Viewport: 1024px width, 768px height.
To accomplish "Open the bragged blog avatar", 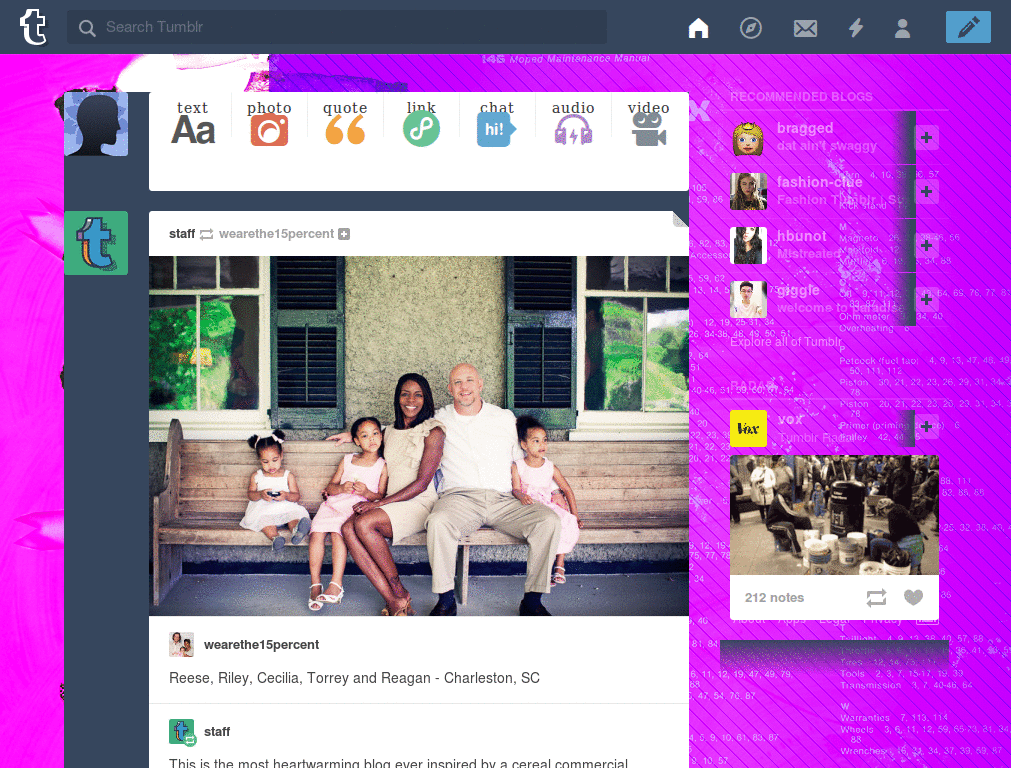I will pos(748,138).
